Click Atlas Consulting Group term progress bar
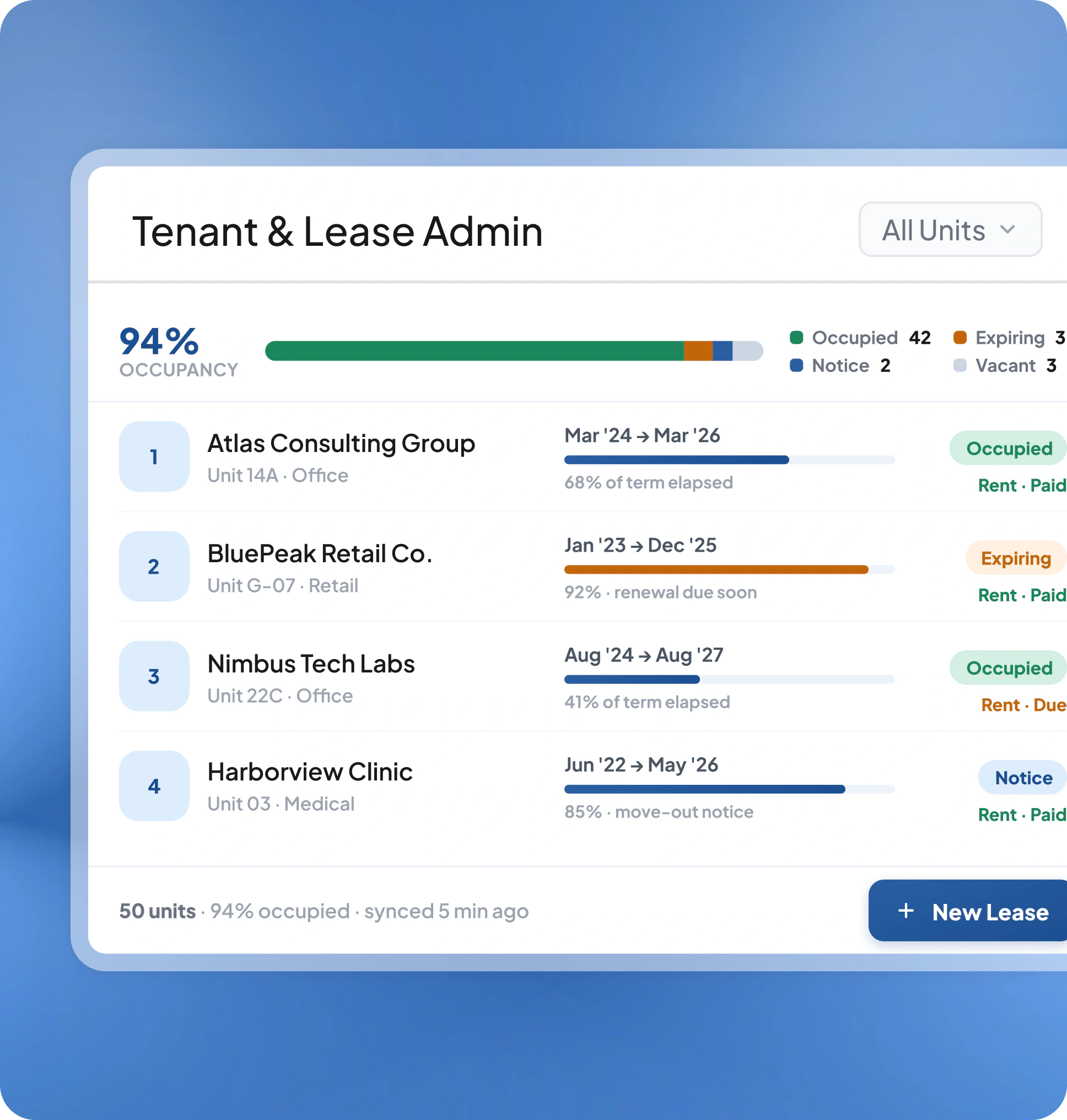The image size is (1067, 1120). [729, 460]
